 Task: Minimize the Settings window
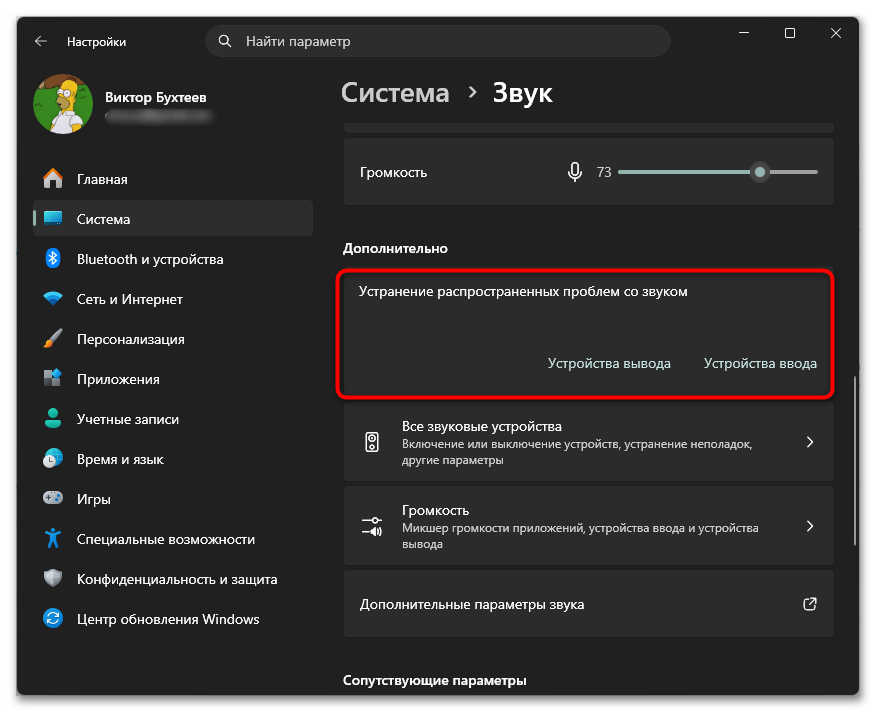click(x=744, y=34)
